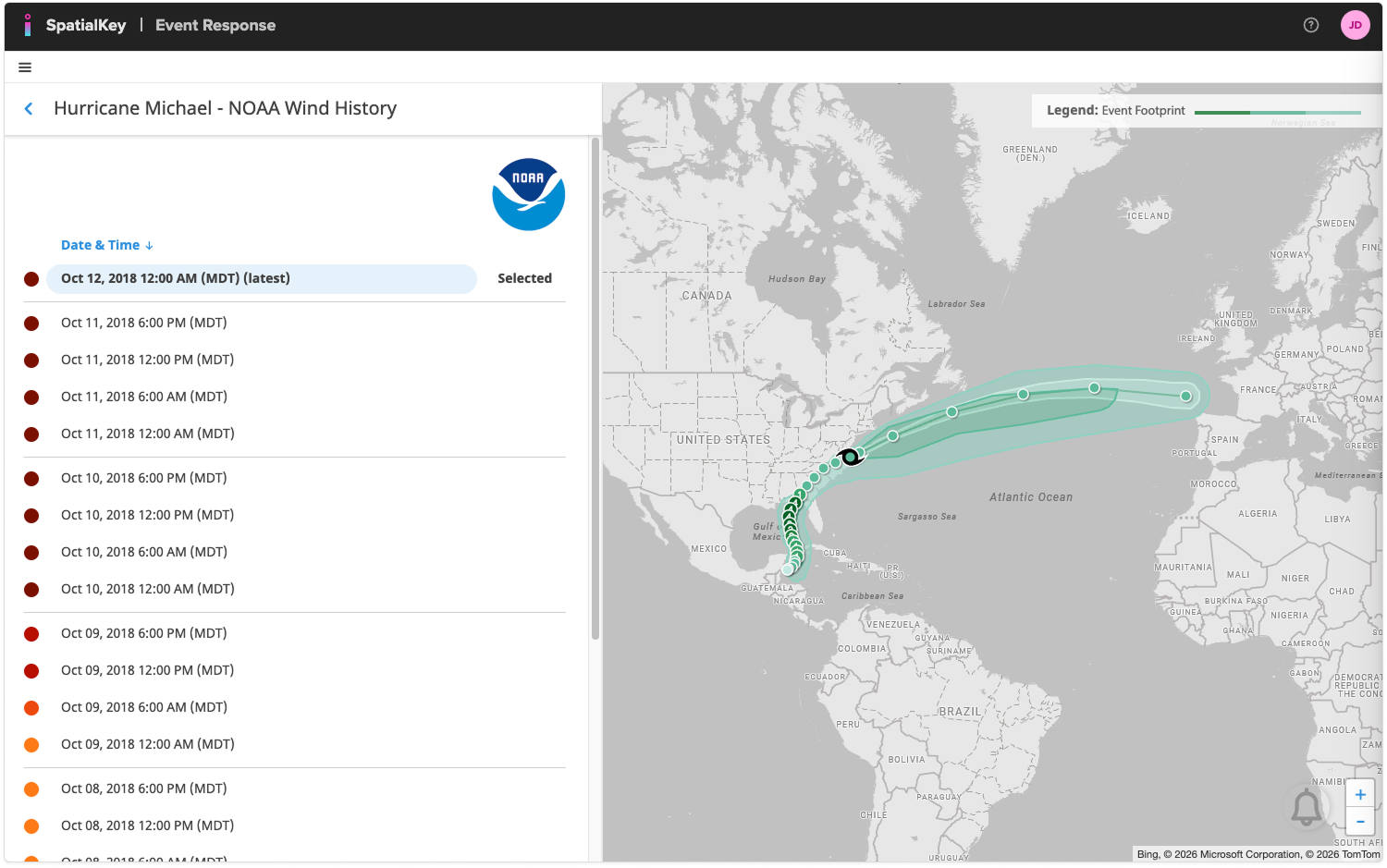Screen dimensions: 1387x868
Task: Open the help question mark icon
Action: (1310, 25)
